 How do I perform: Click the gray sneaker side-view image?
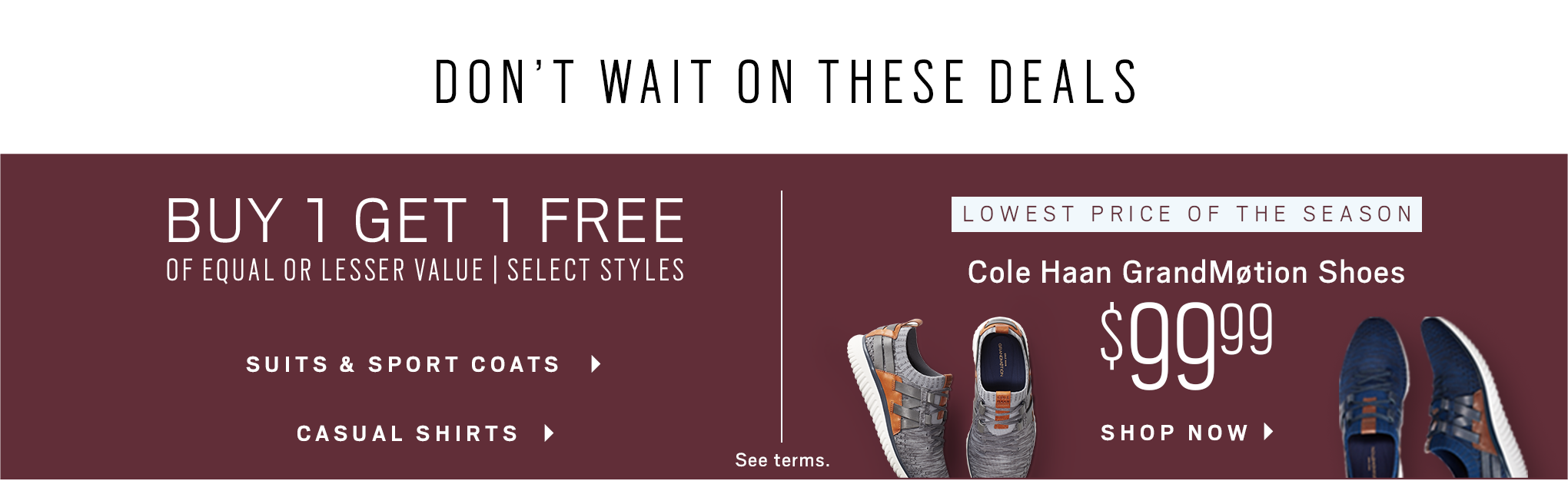point(899,398)
